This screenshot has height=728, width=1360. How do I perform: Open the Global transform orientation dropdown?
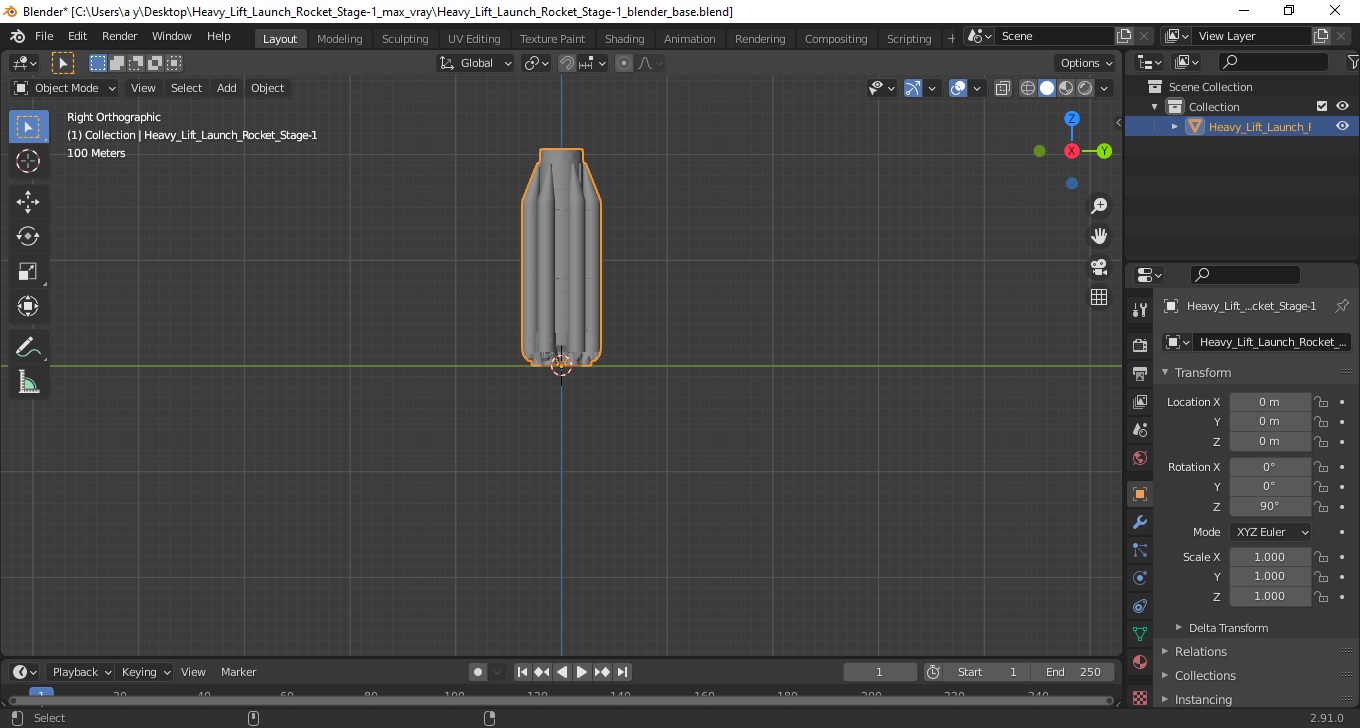(x=476, y=63)
